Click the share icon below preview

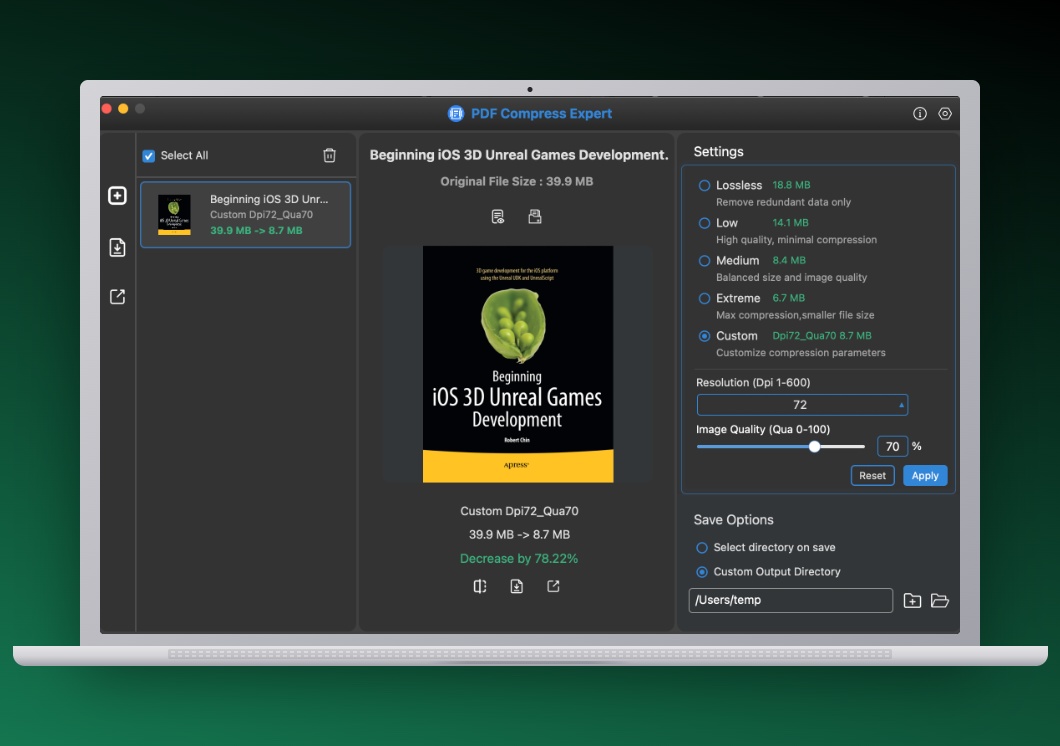tap(553, 587)
